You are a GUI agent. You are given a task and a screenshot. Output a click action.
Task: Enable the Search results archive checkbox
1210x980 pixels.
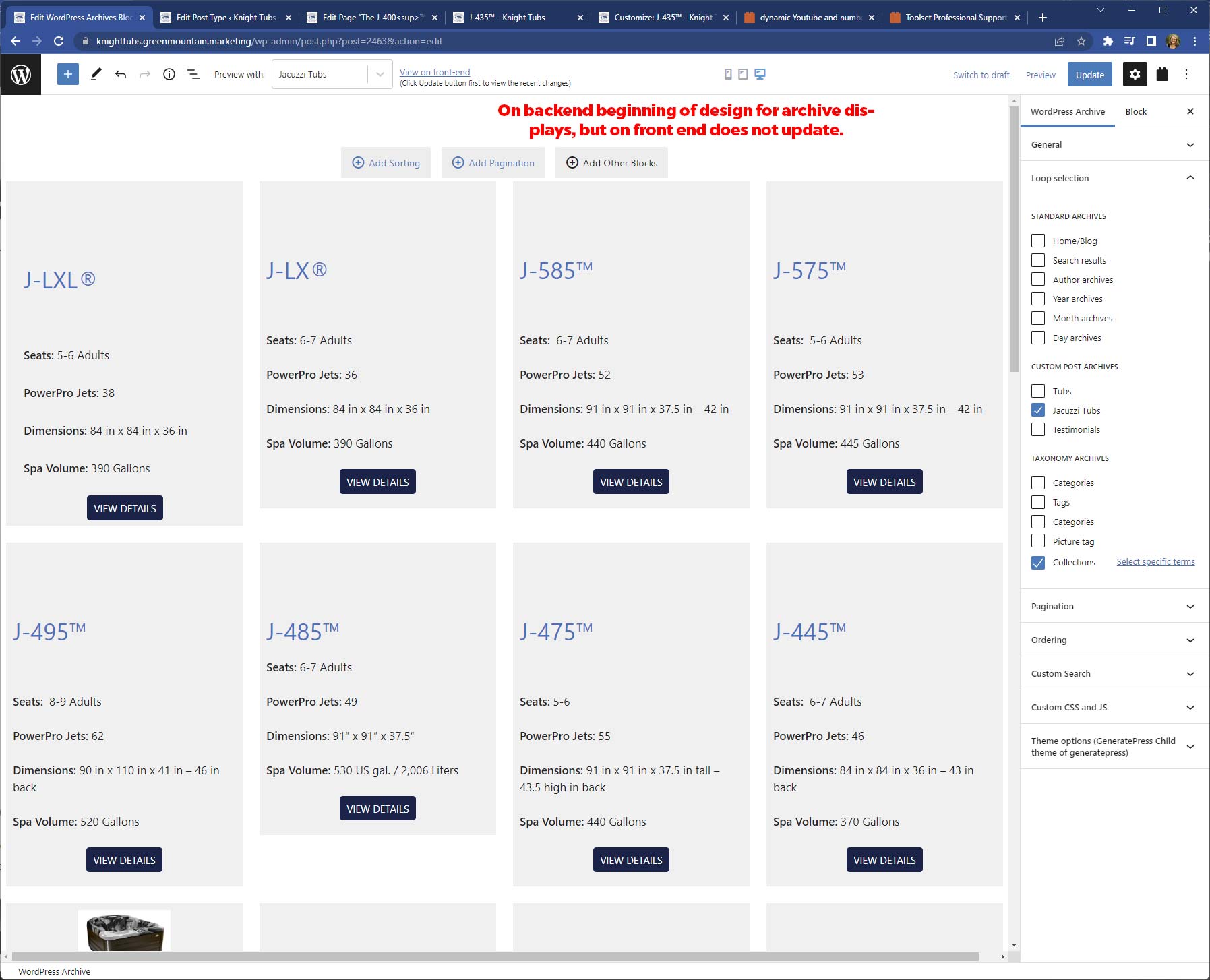click(1038, 260)
